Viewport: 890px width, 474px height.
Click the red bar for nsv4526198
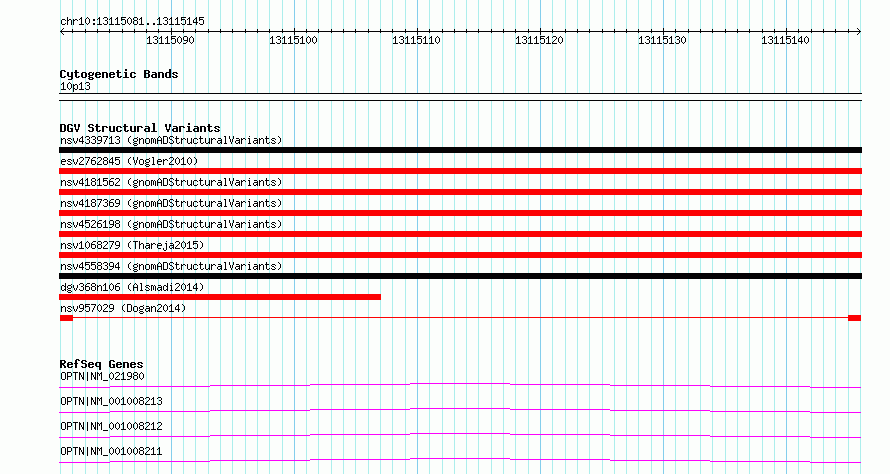460,234
